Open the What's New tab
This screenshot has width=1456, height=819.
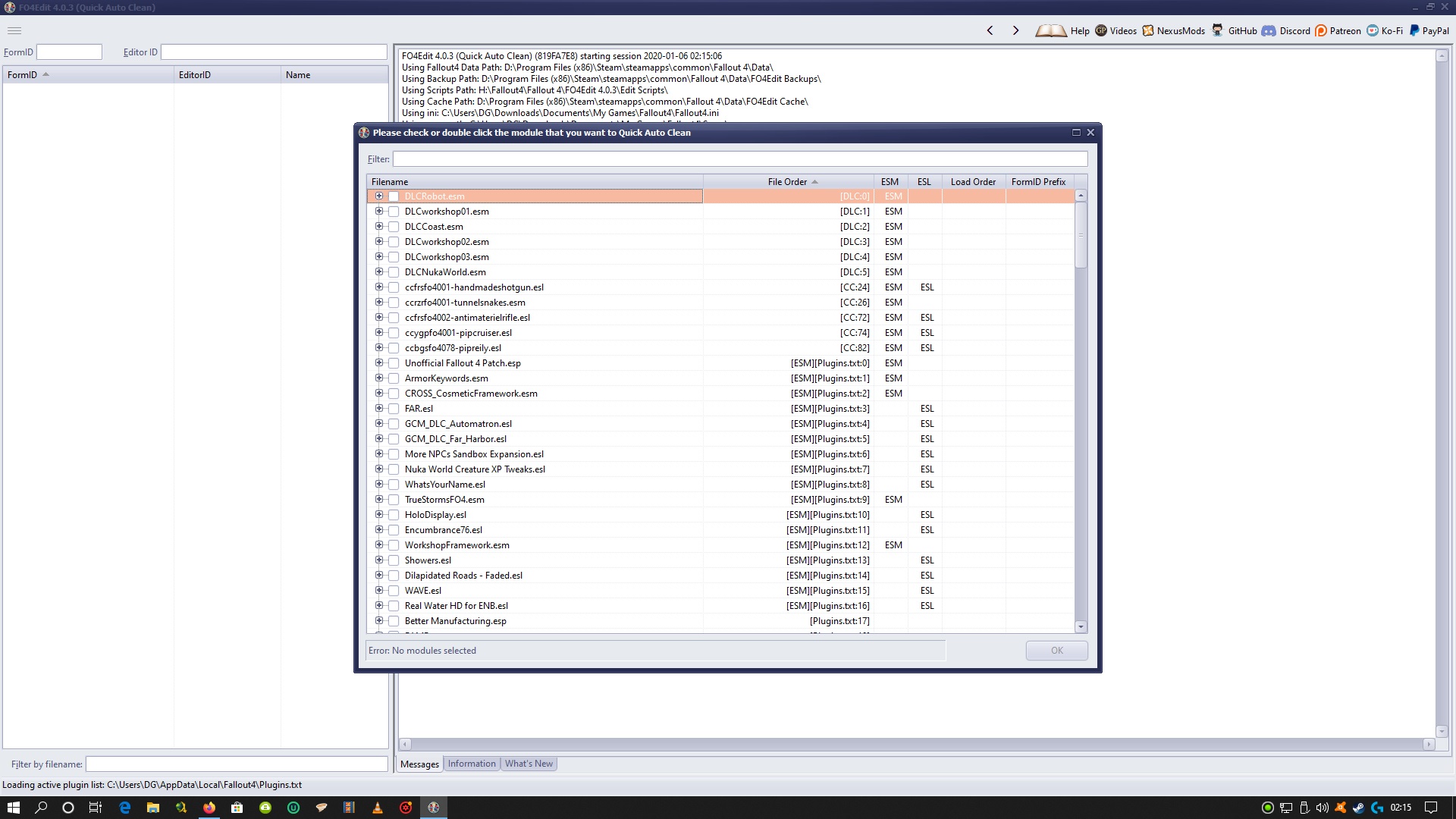529,764
